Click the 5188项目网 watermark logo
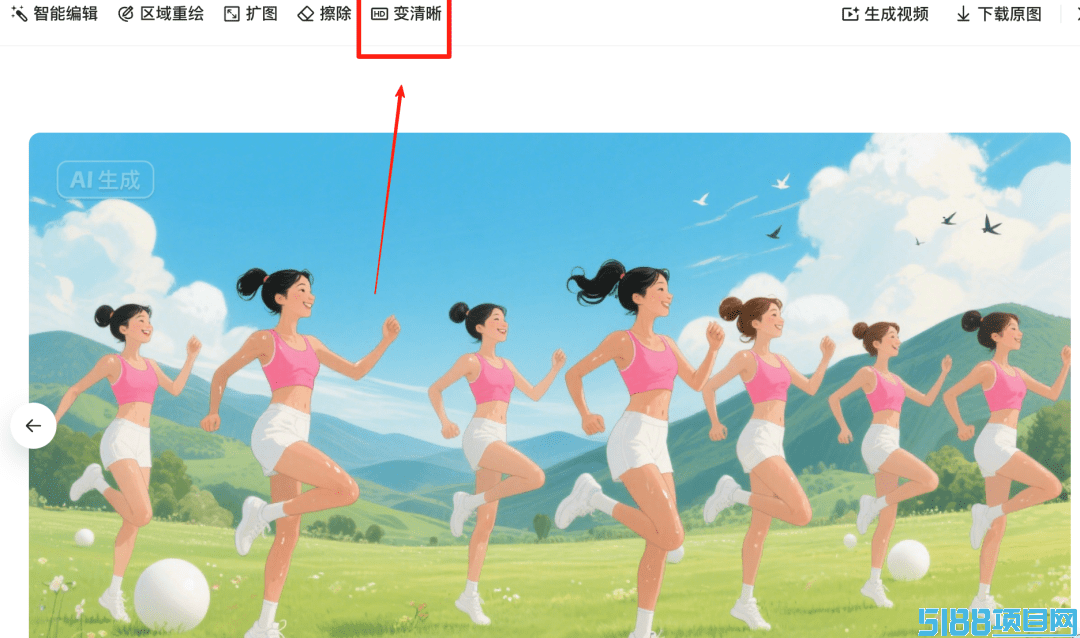Image resolution: width=1080 pixels, height=638 pixels. 997,622
